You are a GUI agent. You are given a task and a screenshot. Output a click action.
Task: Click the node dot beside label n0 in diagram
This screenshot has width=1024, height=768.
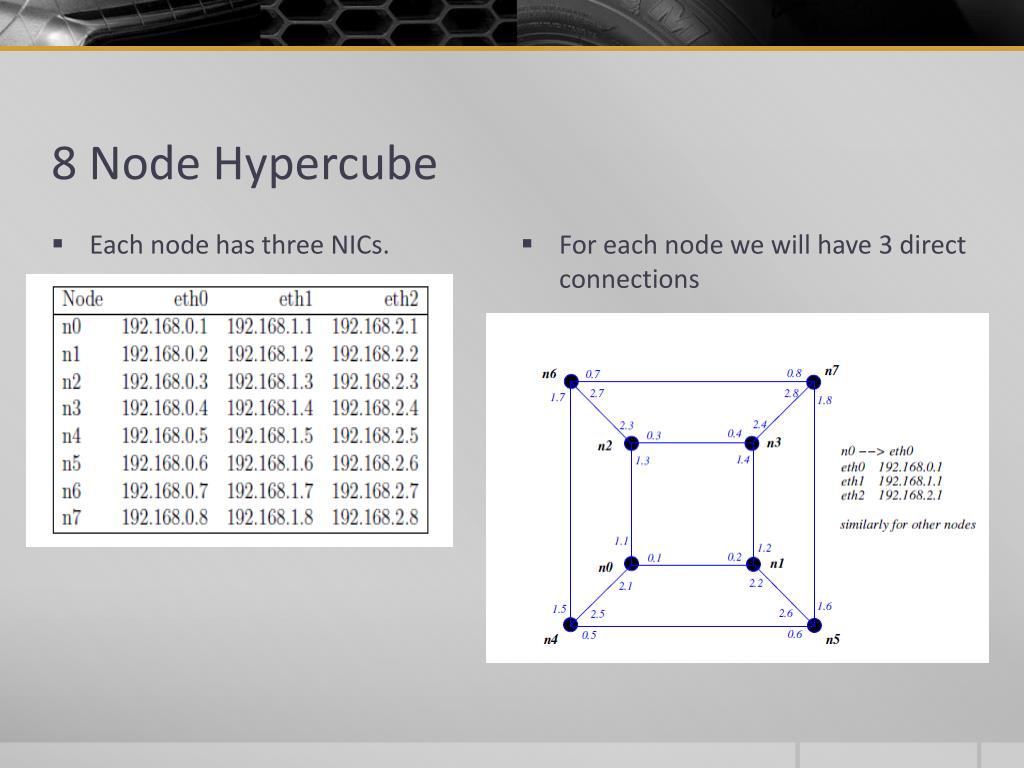632,564
